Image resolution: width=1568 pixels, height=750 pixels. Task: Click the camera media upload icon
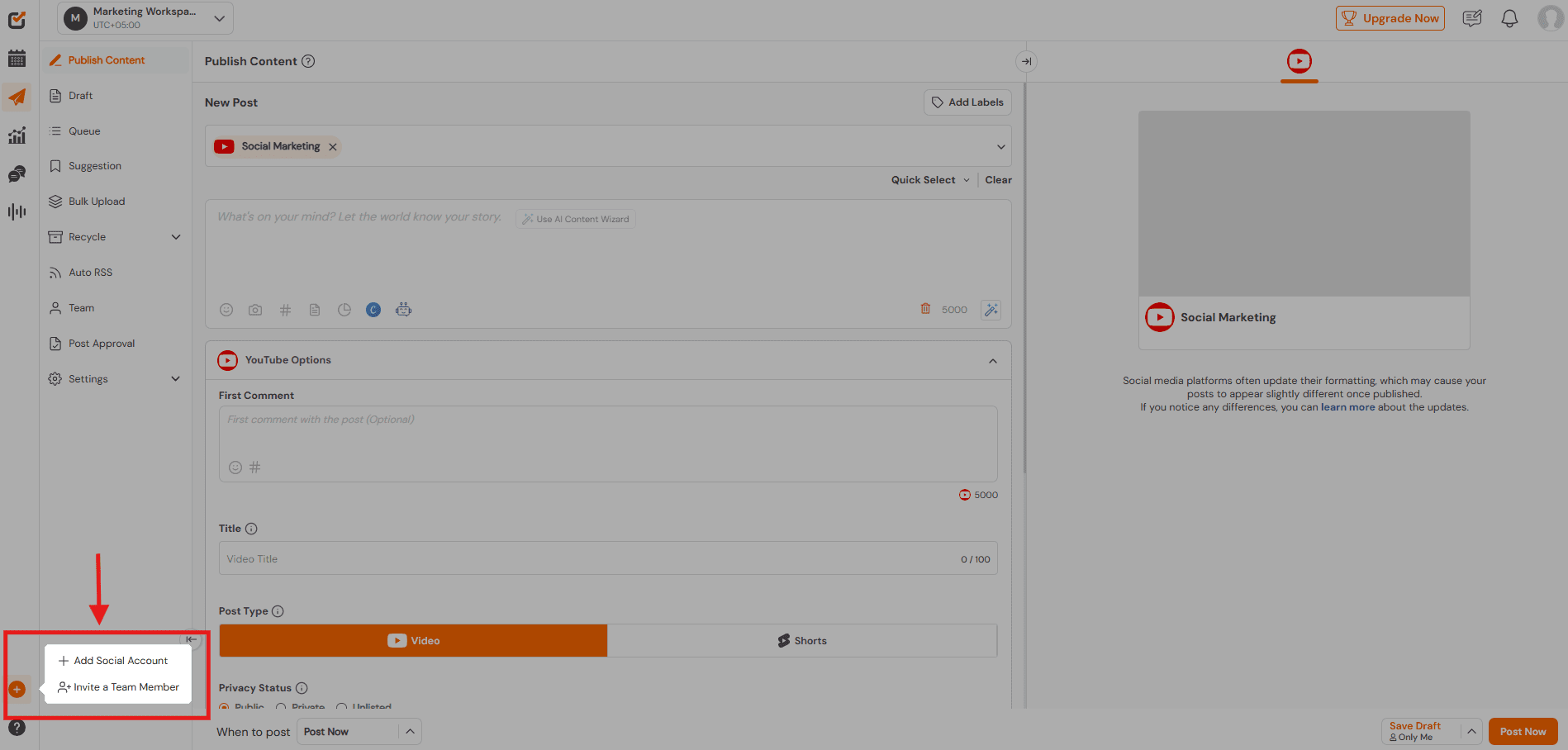pyautogui.click(x=255, y=310)
